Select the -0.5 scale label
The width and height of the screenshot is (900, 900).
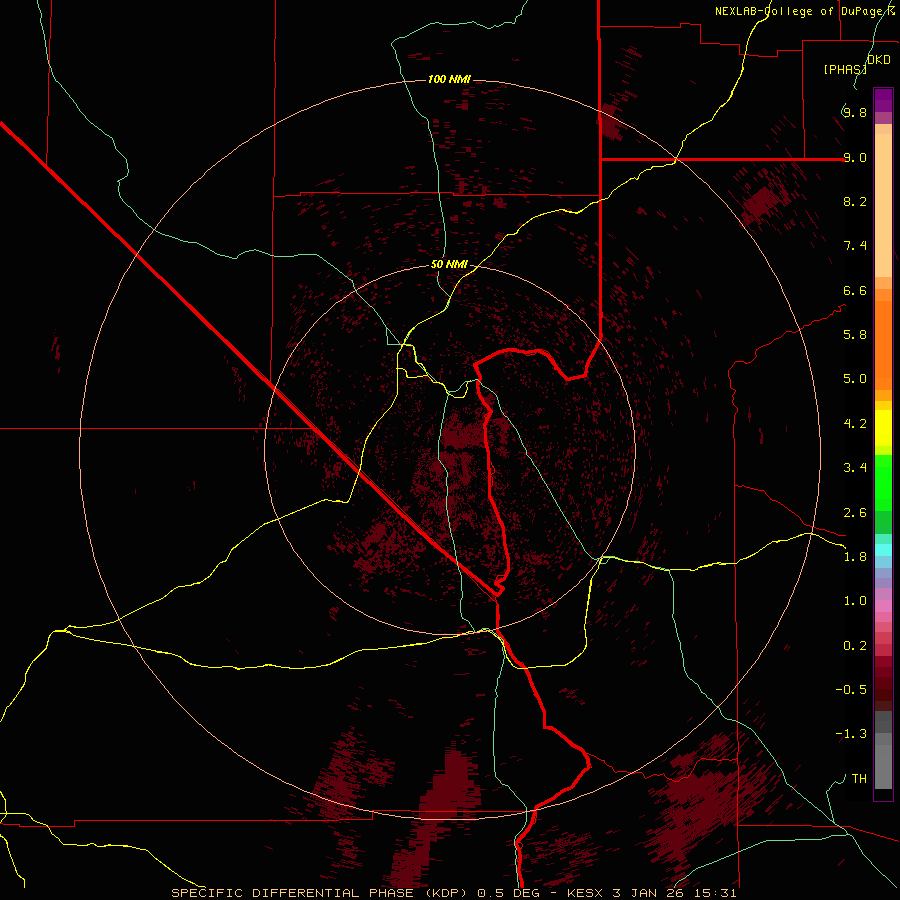(x=851, y=690)
